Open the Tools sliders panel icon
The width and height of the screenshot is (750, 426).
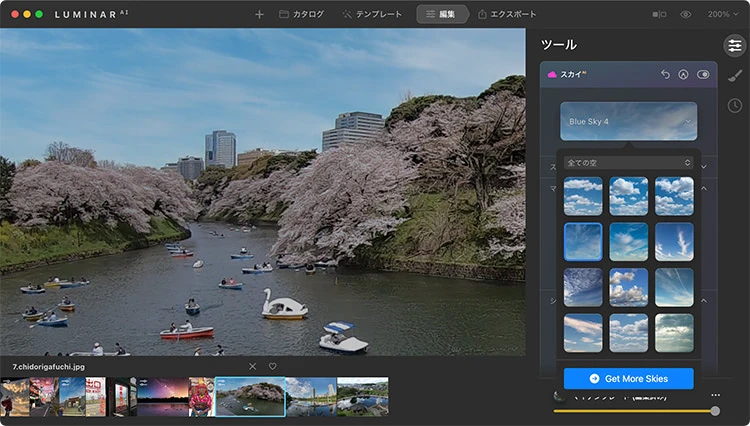(x=734, y=46)
